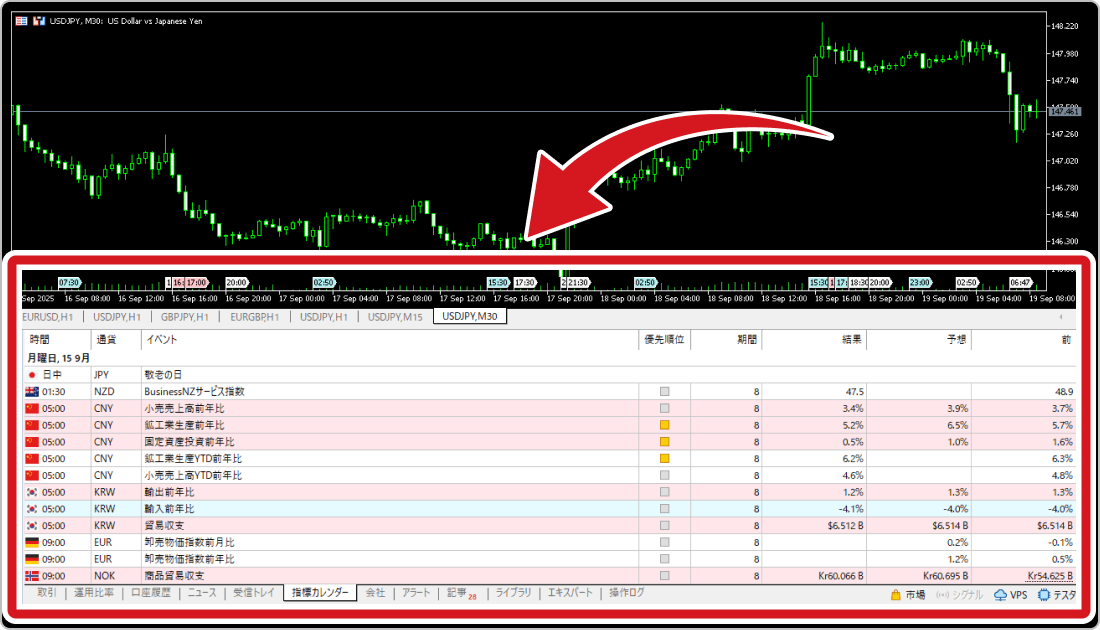Open the テスタ (Tester) gear icon
This screenshot has width=1100, height=630.
point(1044,595)
